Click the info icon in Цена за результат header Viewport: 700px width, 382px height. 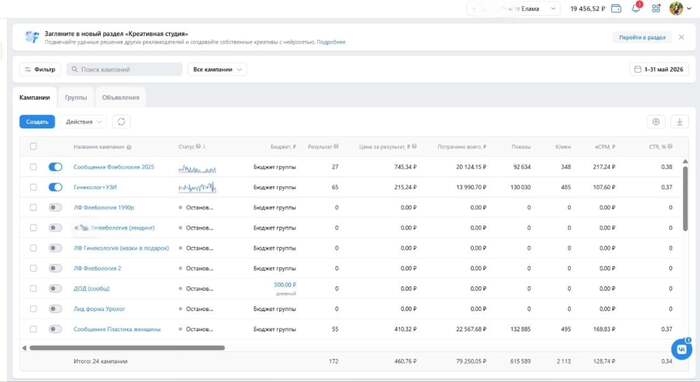[x=414, y=146]
